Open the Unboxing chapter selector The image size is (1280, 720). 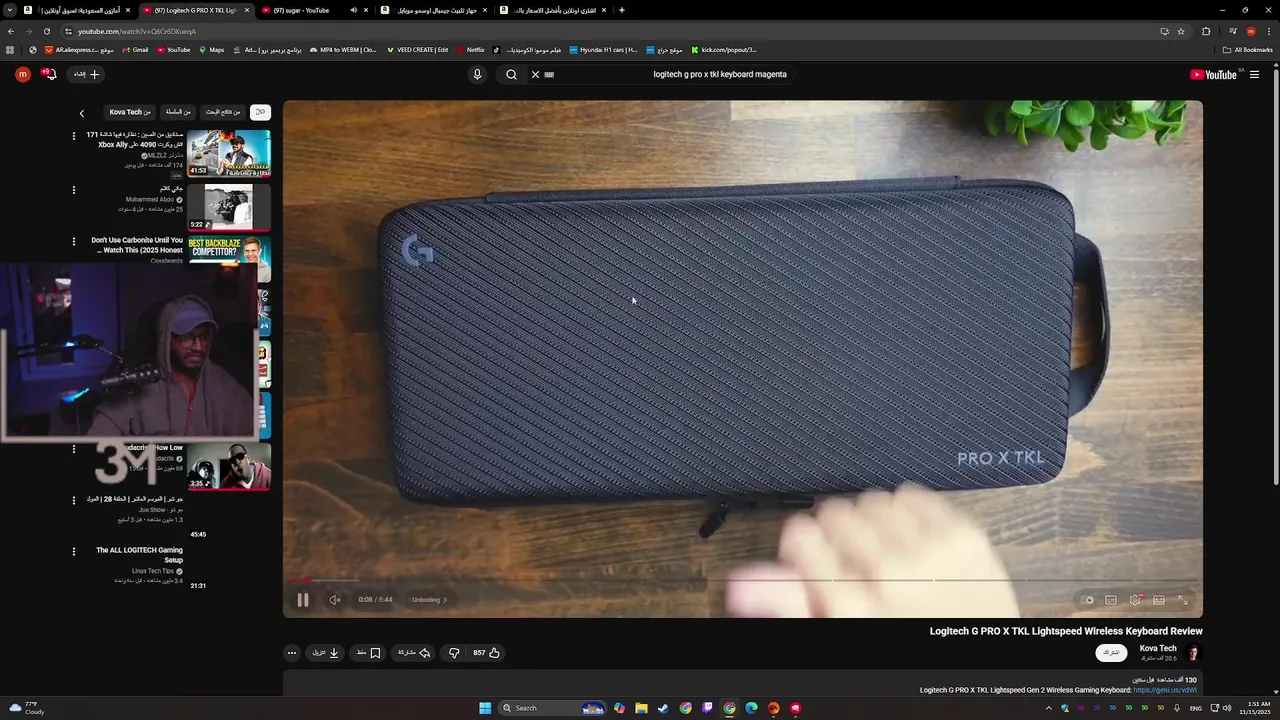tap(429, 600)
